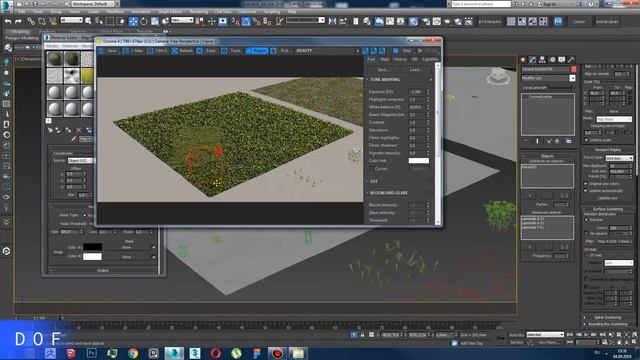This screenshot has width=640, height=360.
Task: Activate the Select and Rotate tool
Action: click(144, 21)
